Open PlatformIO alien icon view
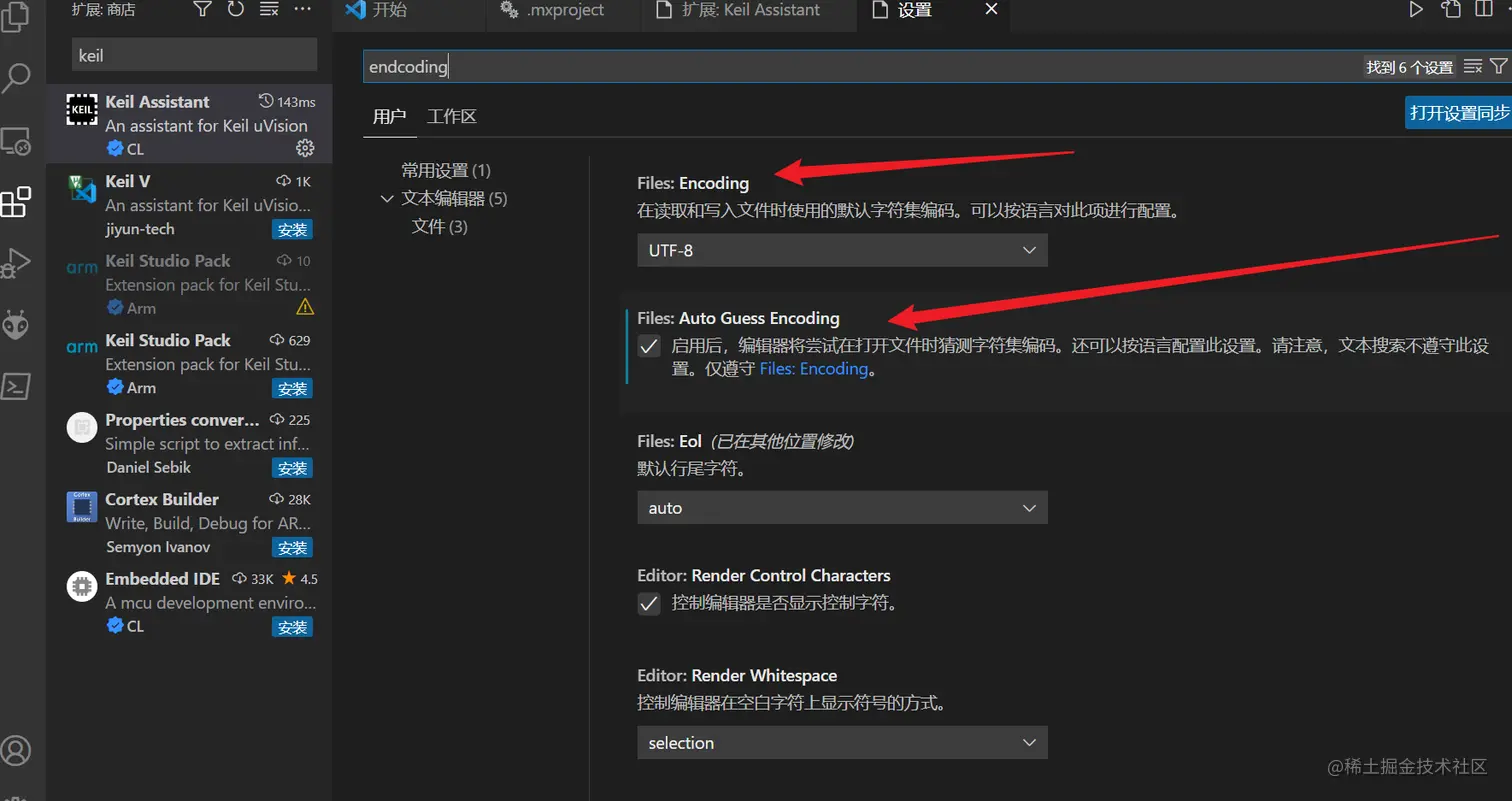The width and height of the screenshot is (1512, 801). [17, 324]
